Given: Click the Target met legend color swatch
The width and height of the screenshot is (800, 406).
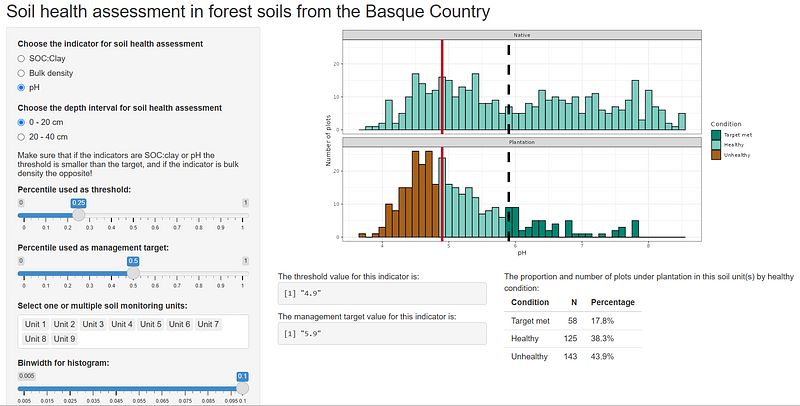Looking at the screenshot, I should coord(716,135).
